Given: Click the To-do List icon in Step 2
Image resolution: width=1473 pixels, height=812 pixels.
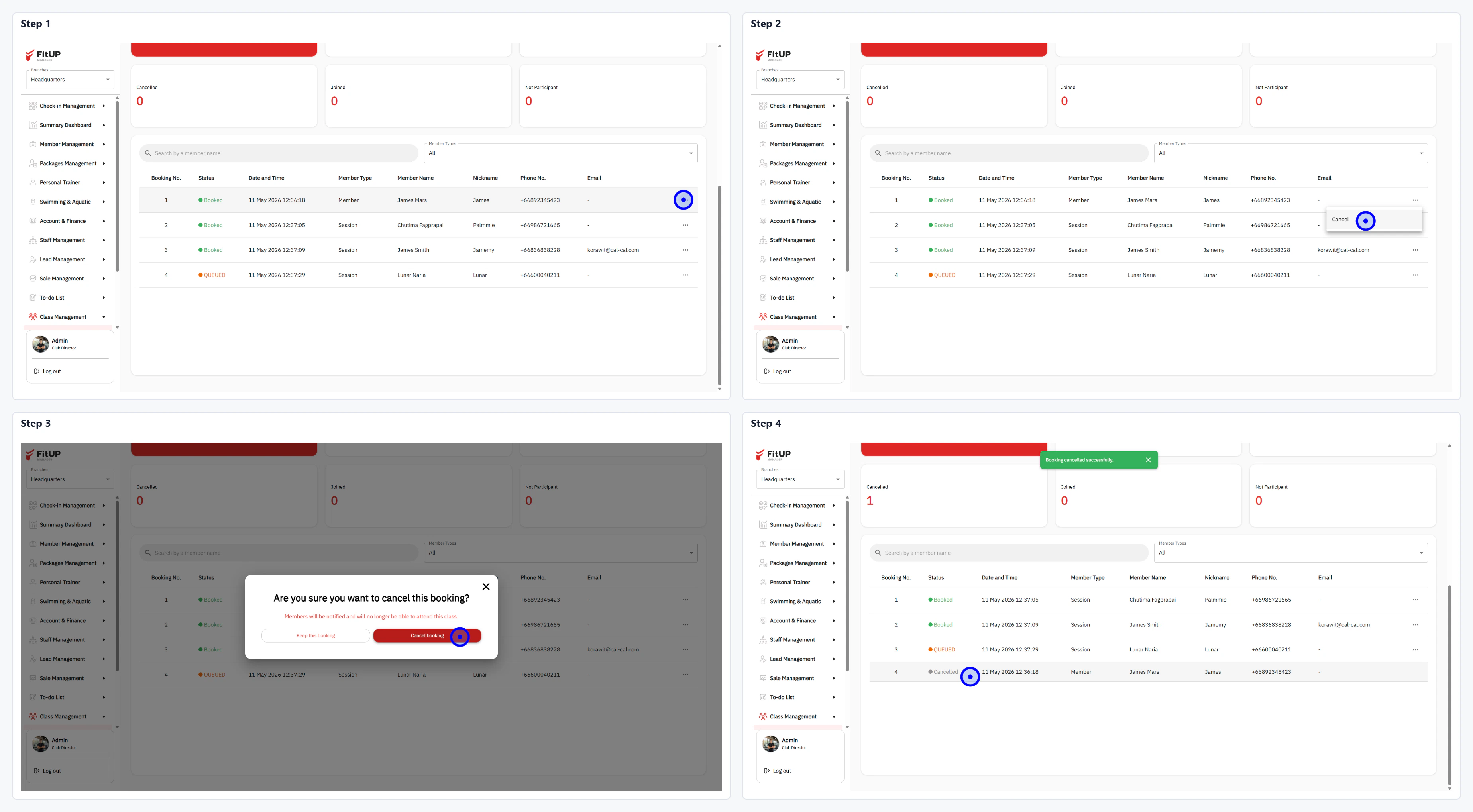Looking at the screenshot, I should click(x=763, y=298).
